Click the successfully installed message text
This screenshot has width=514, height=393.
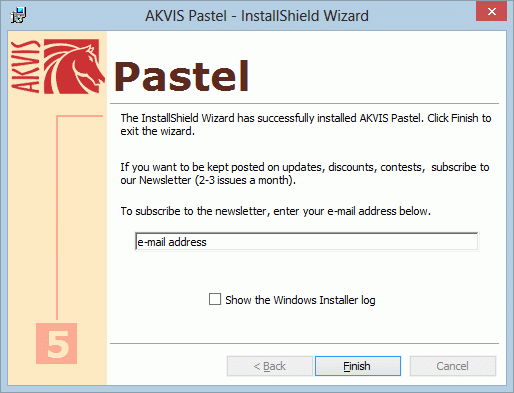click(306, 125)
